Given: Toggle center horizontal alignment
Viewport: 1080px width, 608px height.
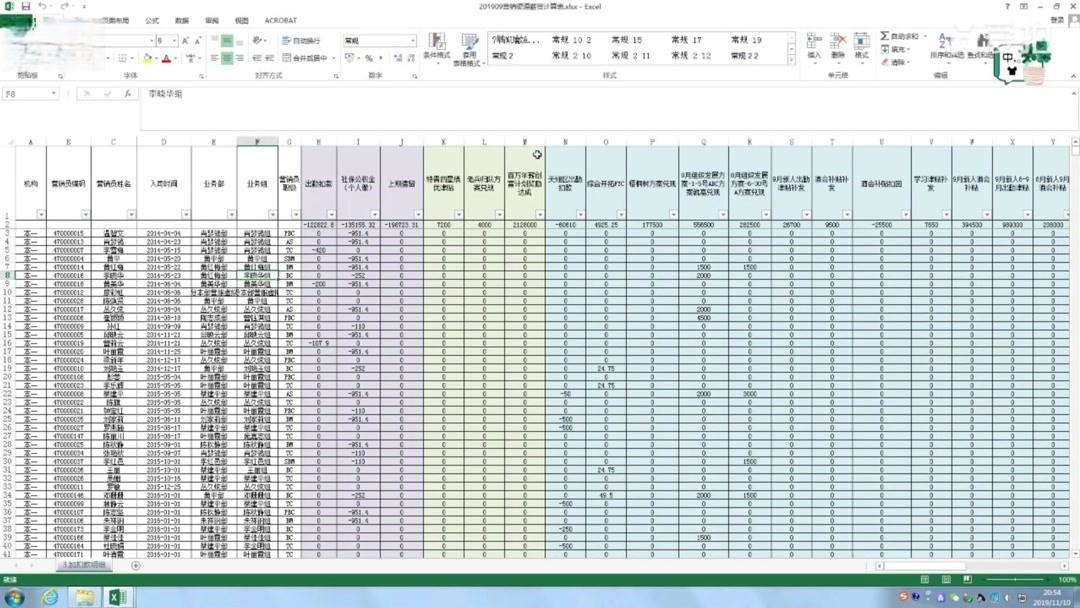Looking at the screenshot, I should click(227, 58).
